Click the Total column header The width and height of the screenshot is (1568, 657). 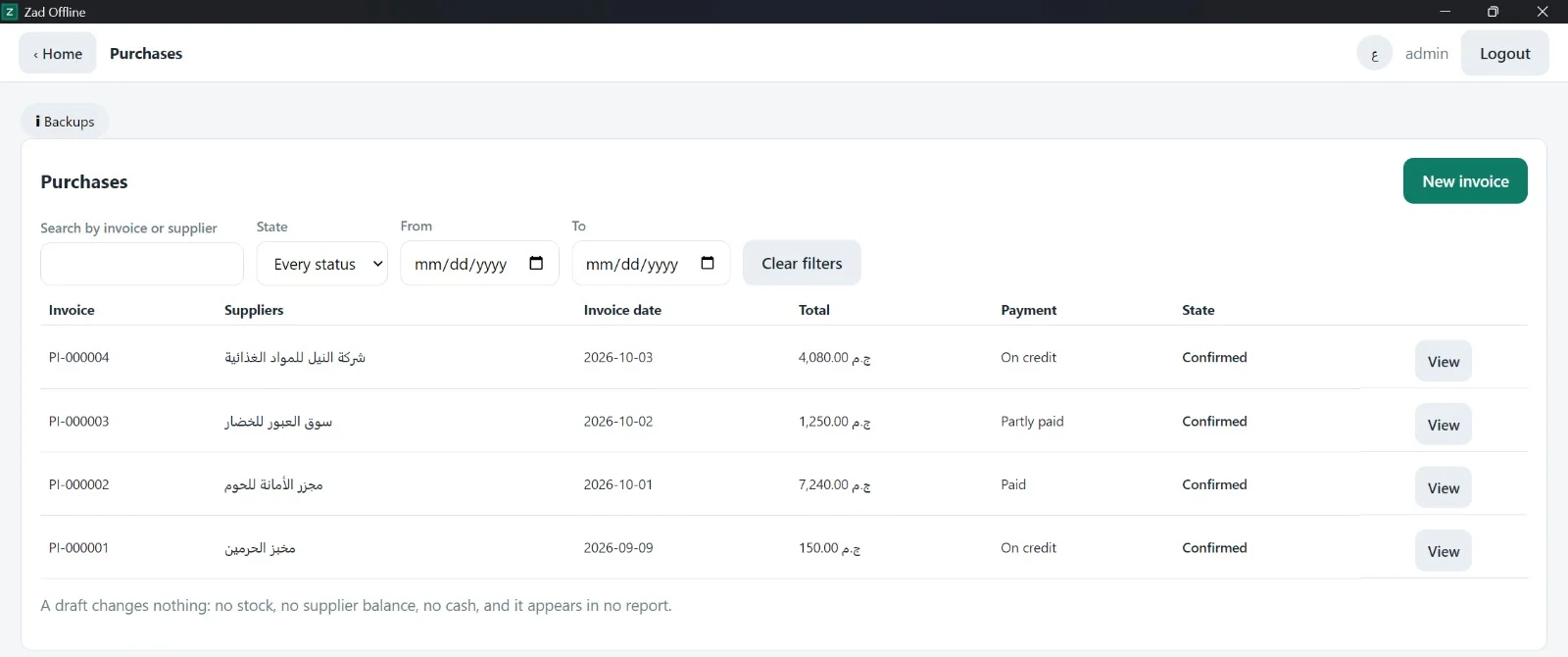[x=814, y=310]
